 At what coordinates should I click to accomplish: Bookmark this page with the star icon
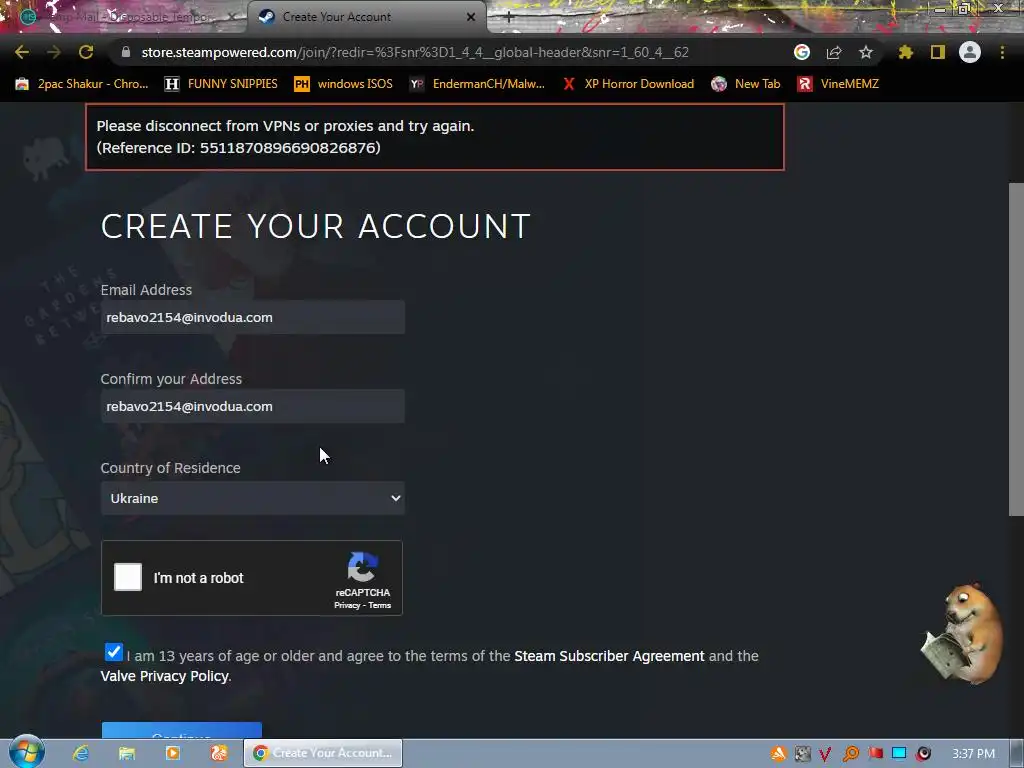point(866,52)
